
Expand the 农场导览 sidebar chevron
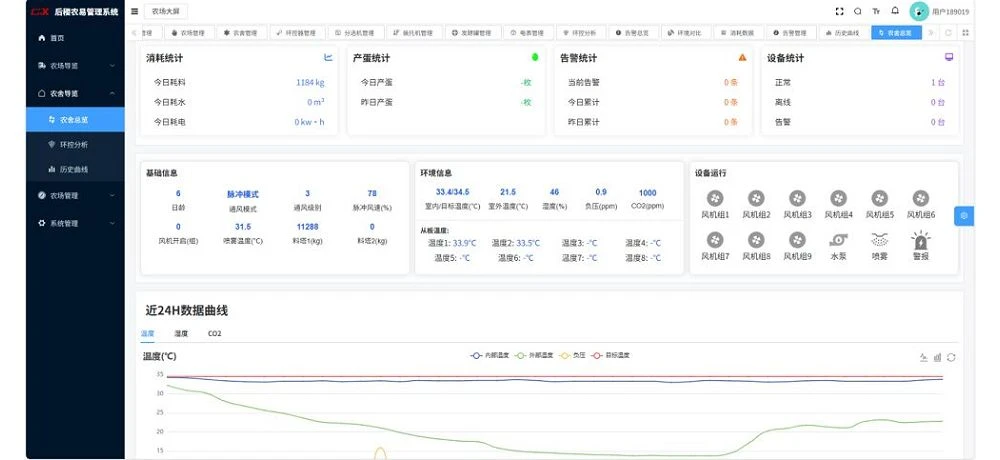[x=112, y=66]
